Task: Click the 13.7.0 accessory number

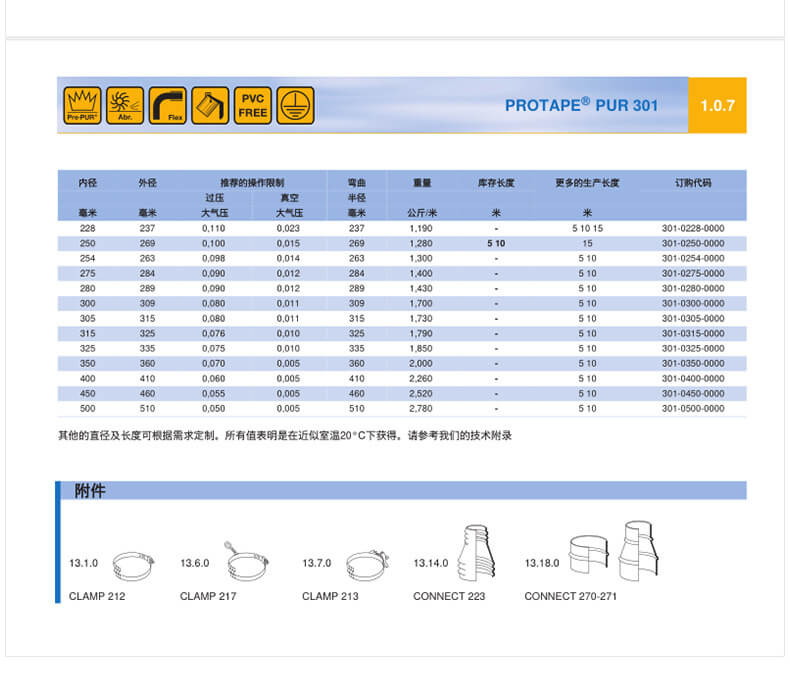Action: (316, 563)
